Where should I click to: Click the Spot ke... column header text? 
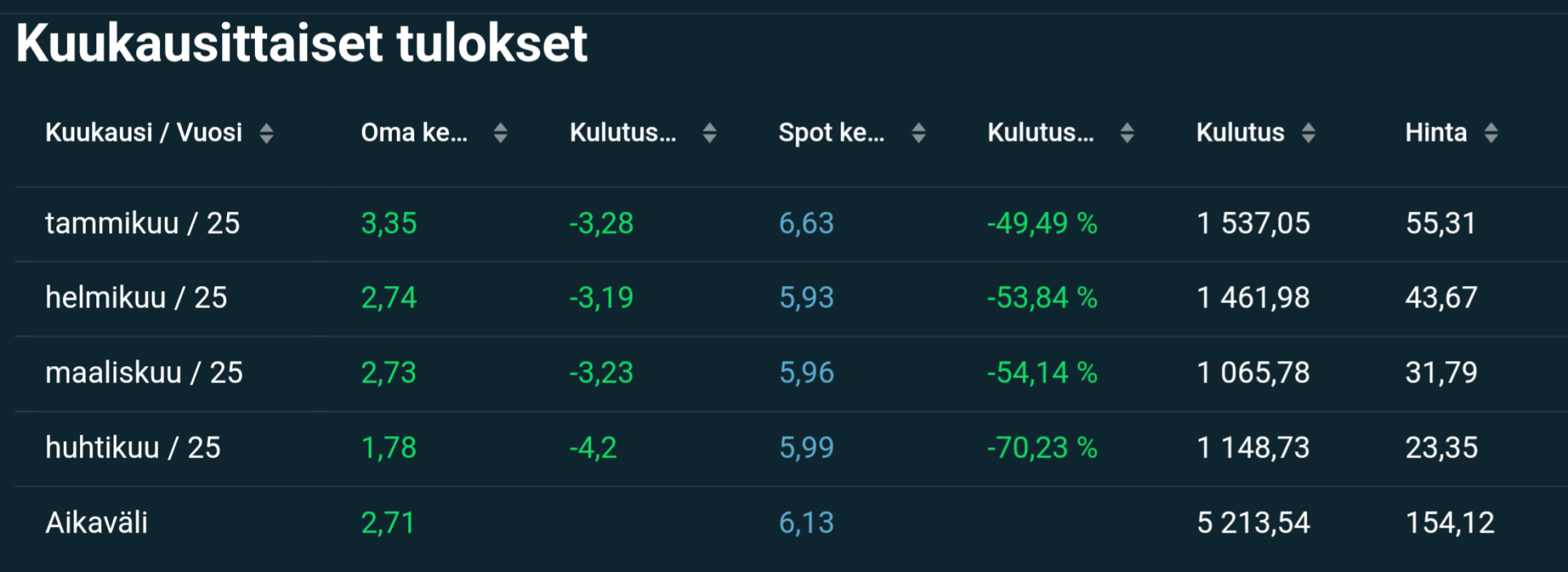point(831,132)
